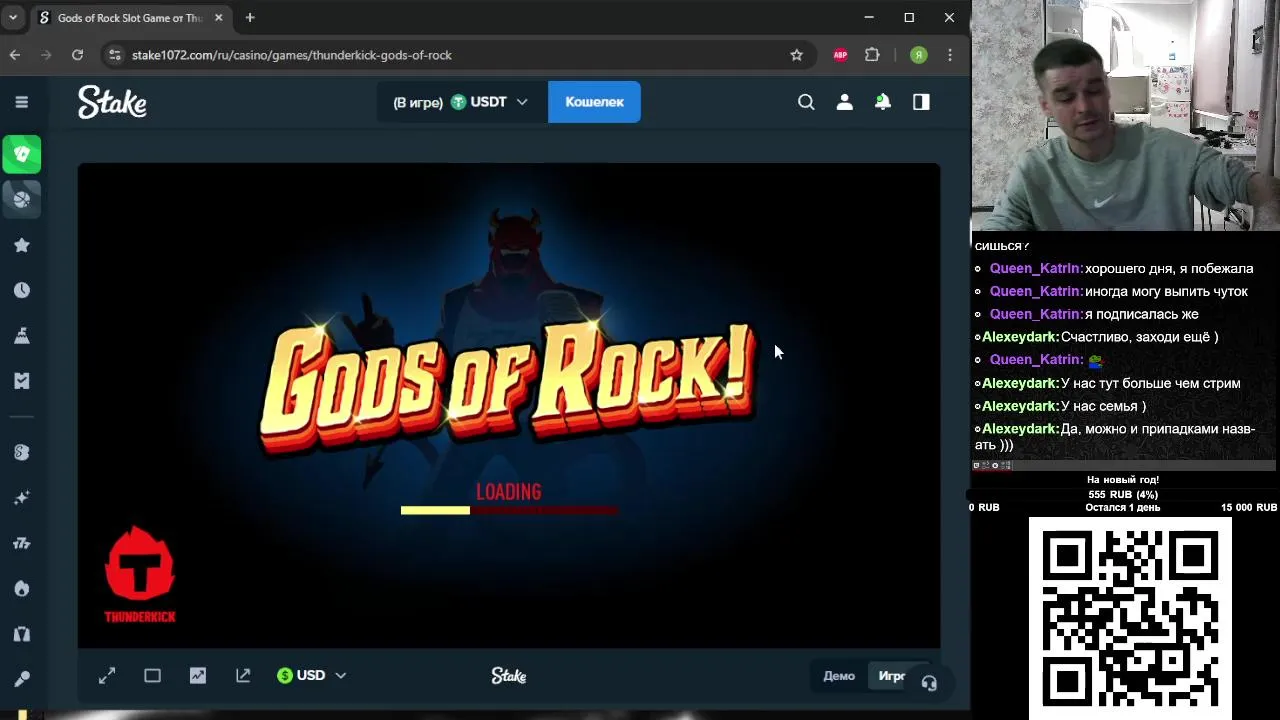Click the 'Остался 1 день' text
Viewport: 1280px width, 720px height.
(1123, 508)
